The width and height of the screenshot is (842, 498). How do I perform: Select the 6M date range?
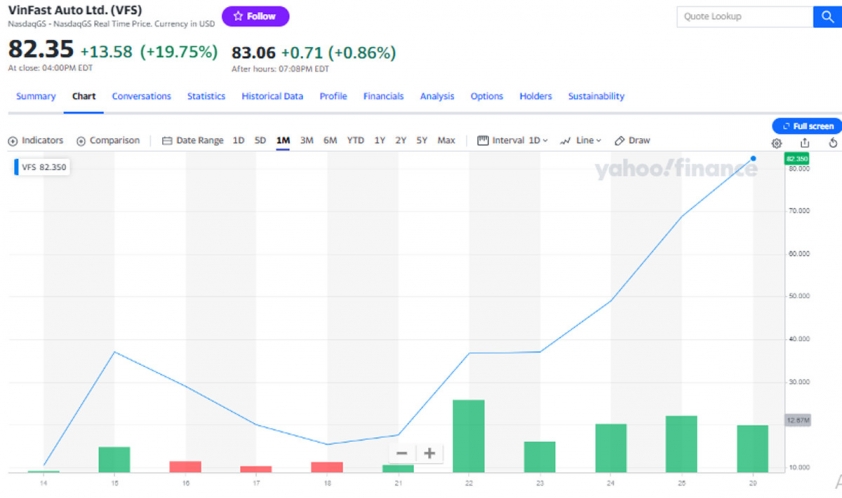330,140
